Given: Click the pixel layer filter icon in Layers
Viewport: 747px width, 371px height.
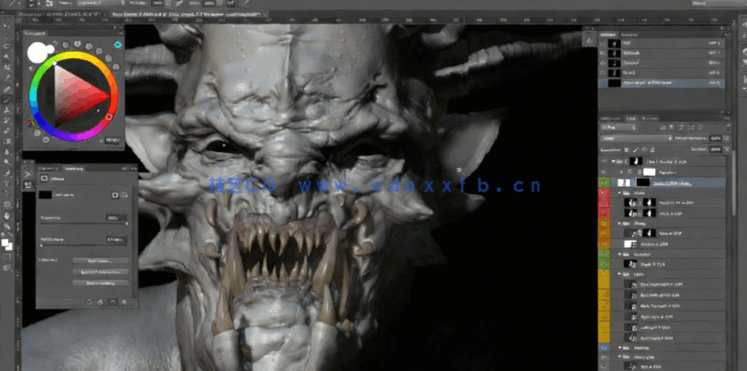Looking at the screenshot, I should pos(664,127).
